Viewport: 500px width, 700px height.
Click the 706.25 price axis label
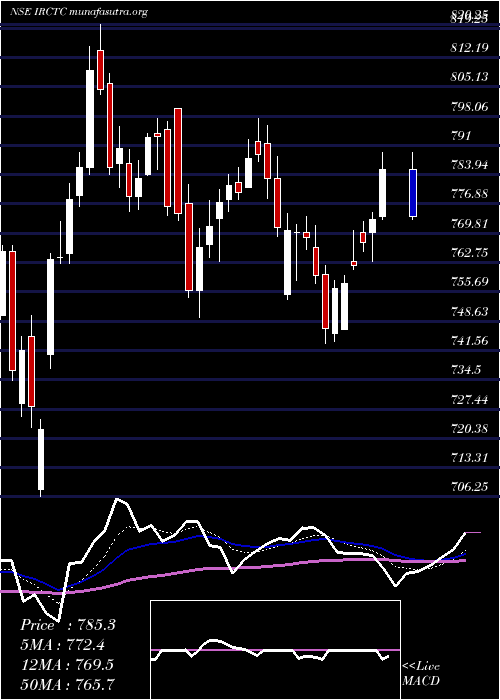tap(470, 488)
